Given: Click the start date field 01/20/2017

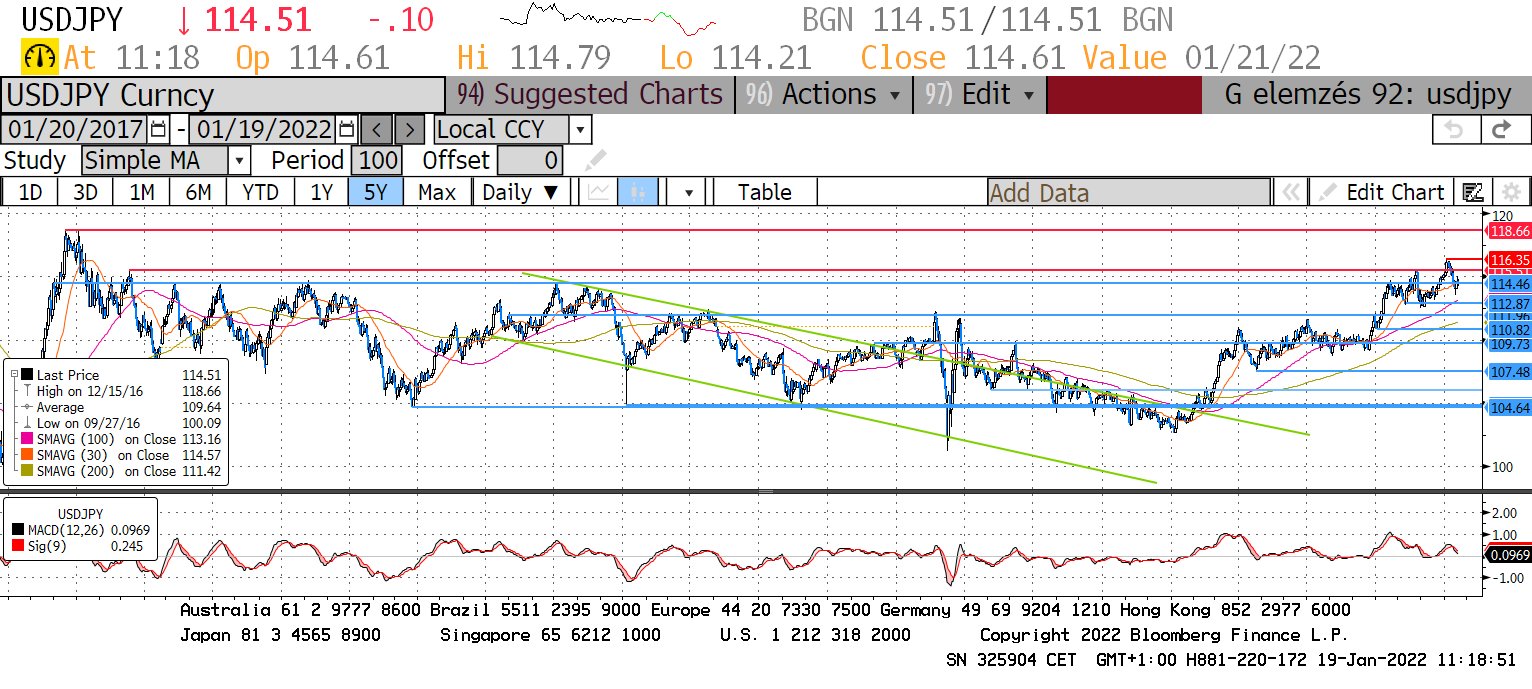Looking at the screenshot, I should [76, 129].
